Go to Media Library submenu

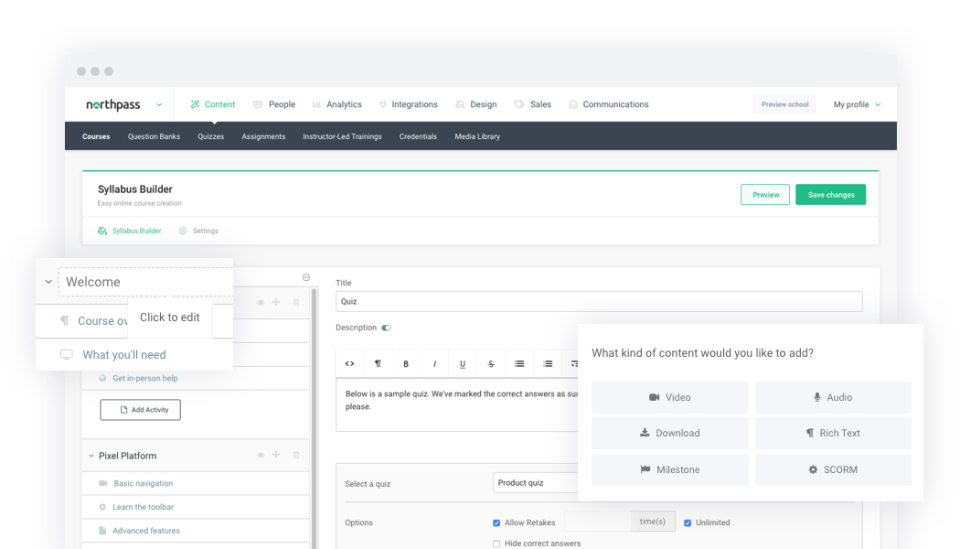478,136
